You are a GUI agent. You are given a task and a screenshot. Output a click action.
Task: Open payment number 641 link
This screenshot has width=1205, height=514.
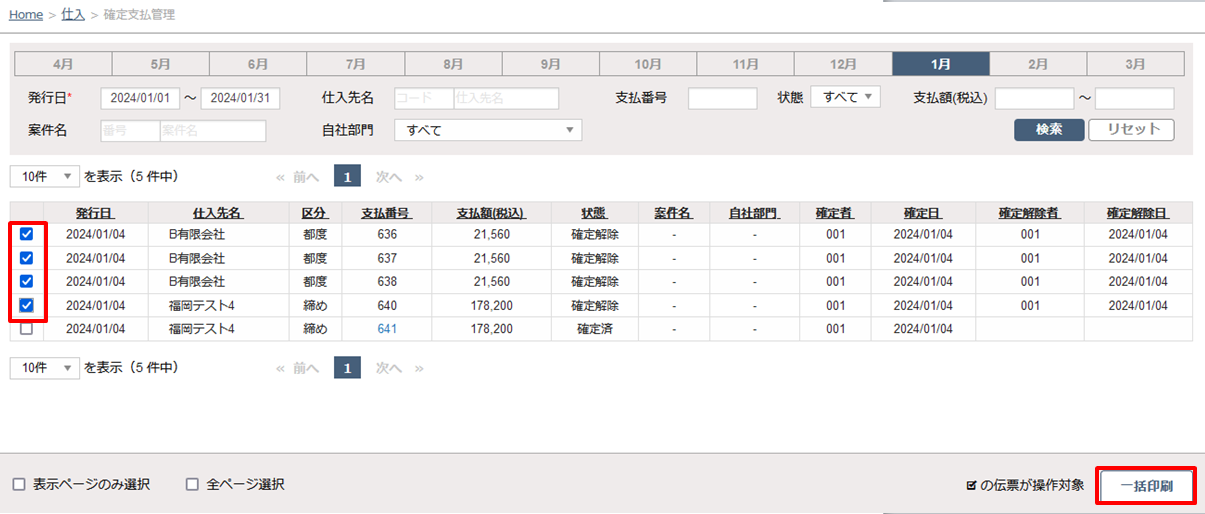[x=387, y=329]
